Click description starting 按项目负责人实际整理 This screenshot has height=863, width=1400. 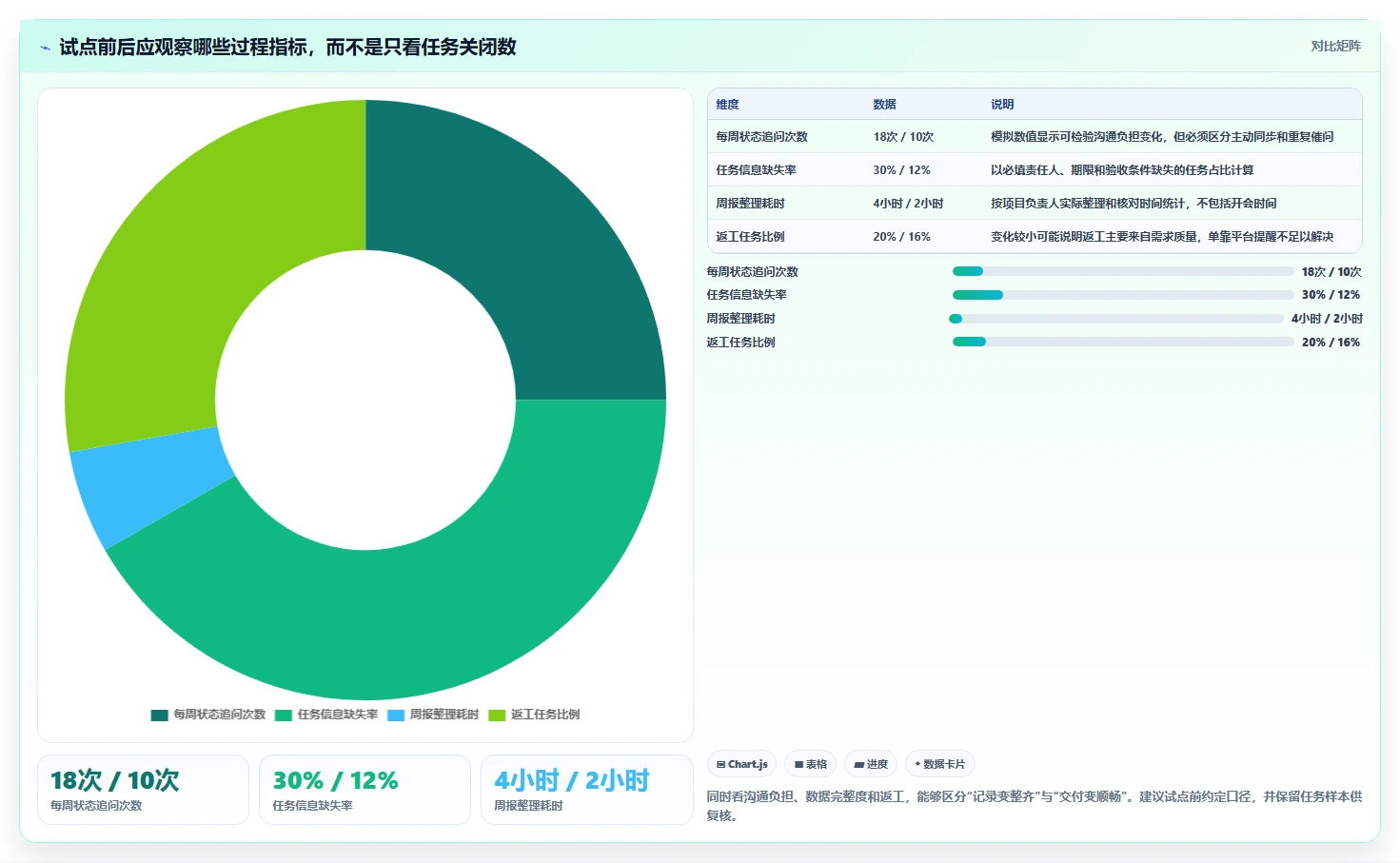pyautogui.click(x=1134, y=204)
